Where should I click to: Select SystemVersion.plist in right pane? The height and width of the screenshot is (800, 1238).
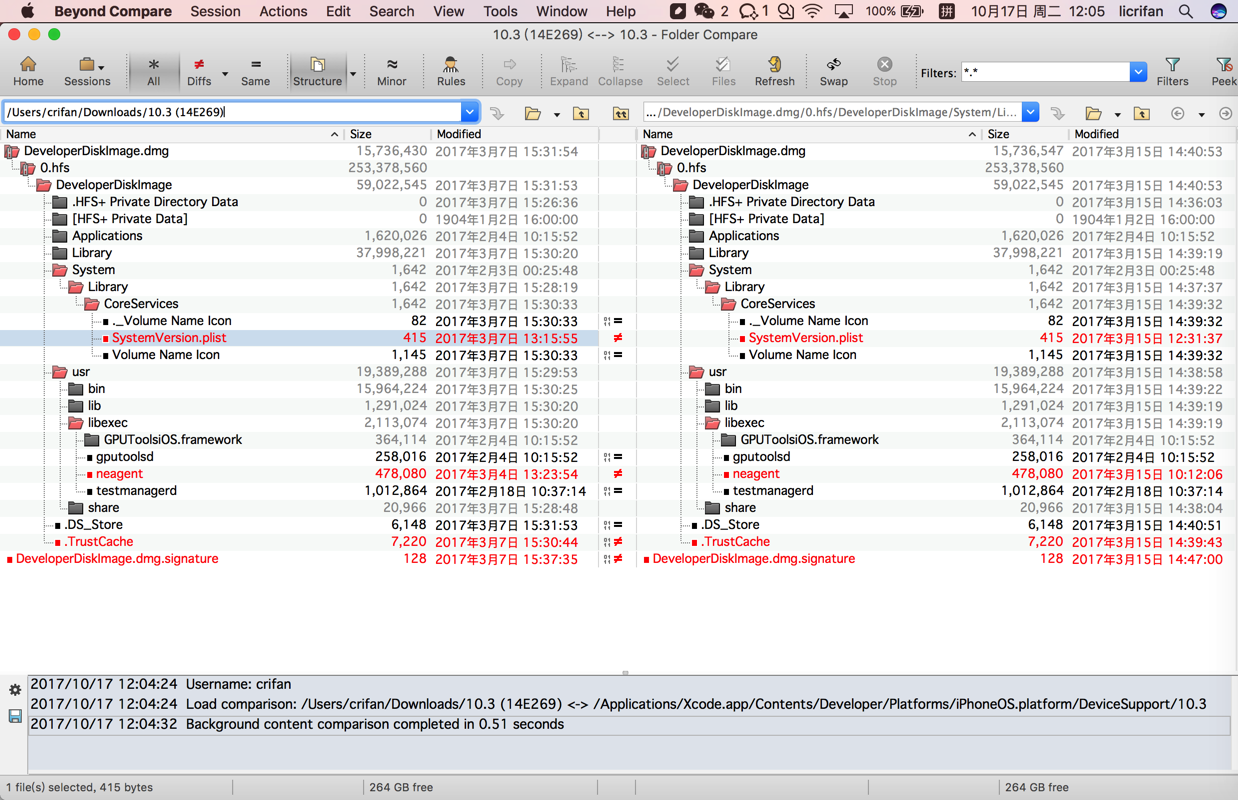(x=806, y=338)
